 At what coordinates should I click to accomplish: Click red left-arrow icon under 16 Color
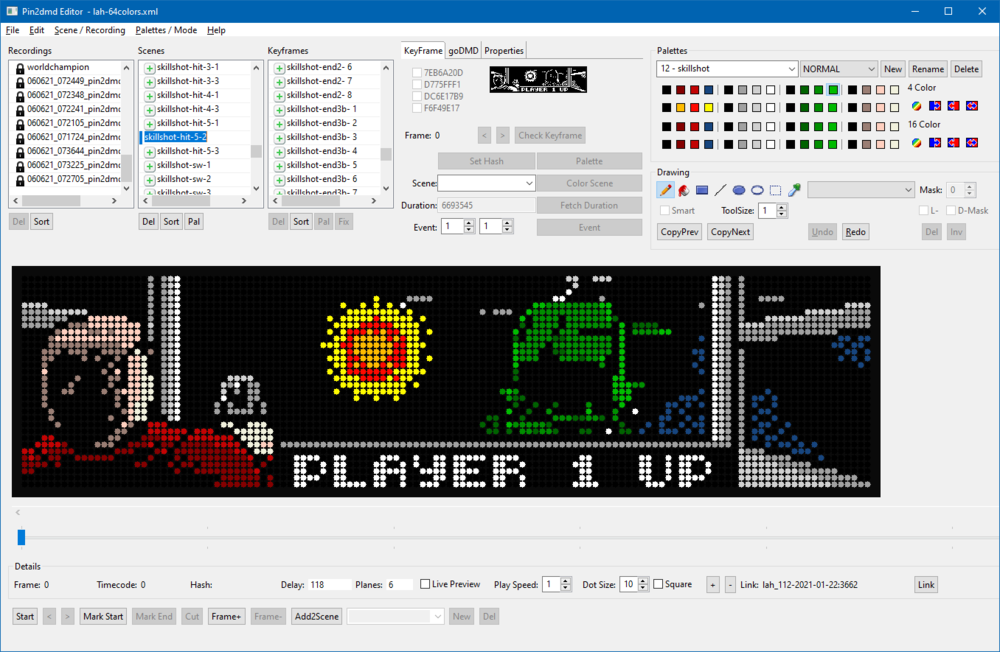click(953, 143)
